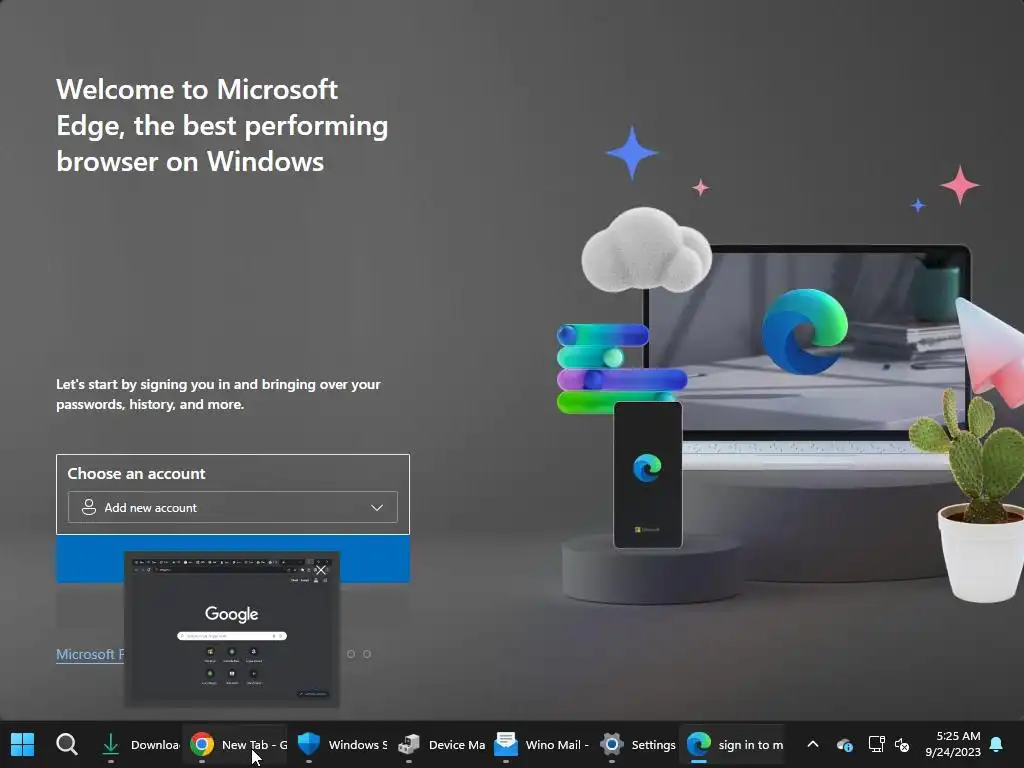
Task: Click the blue sign-in button
Action: (233, 559)
